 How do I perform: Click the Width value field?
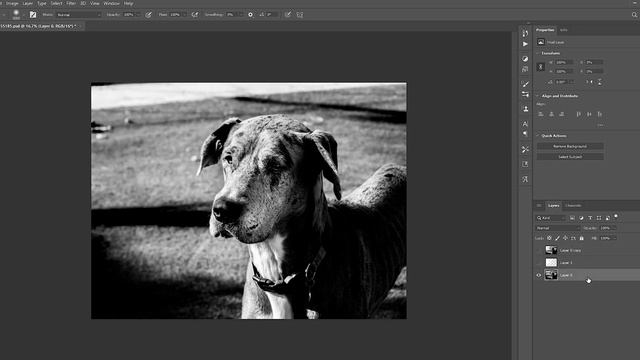(x=564, y=62)
